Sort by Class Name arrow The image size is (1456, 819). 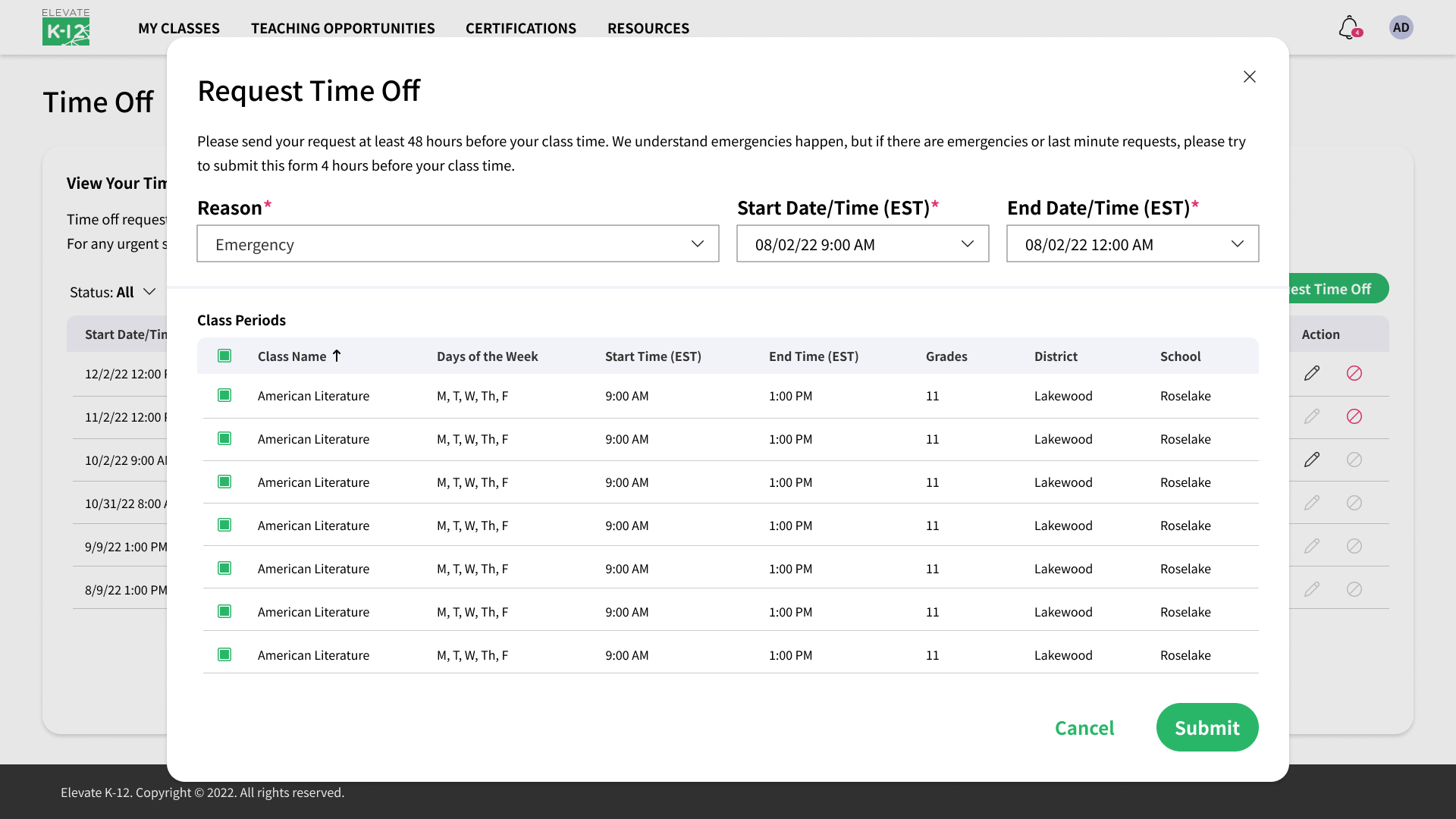[337, 356]
